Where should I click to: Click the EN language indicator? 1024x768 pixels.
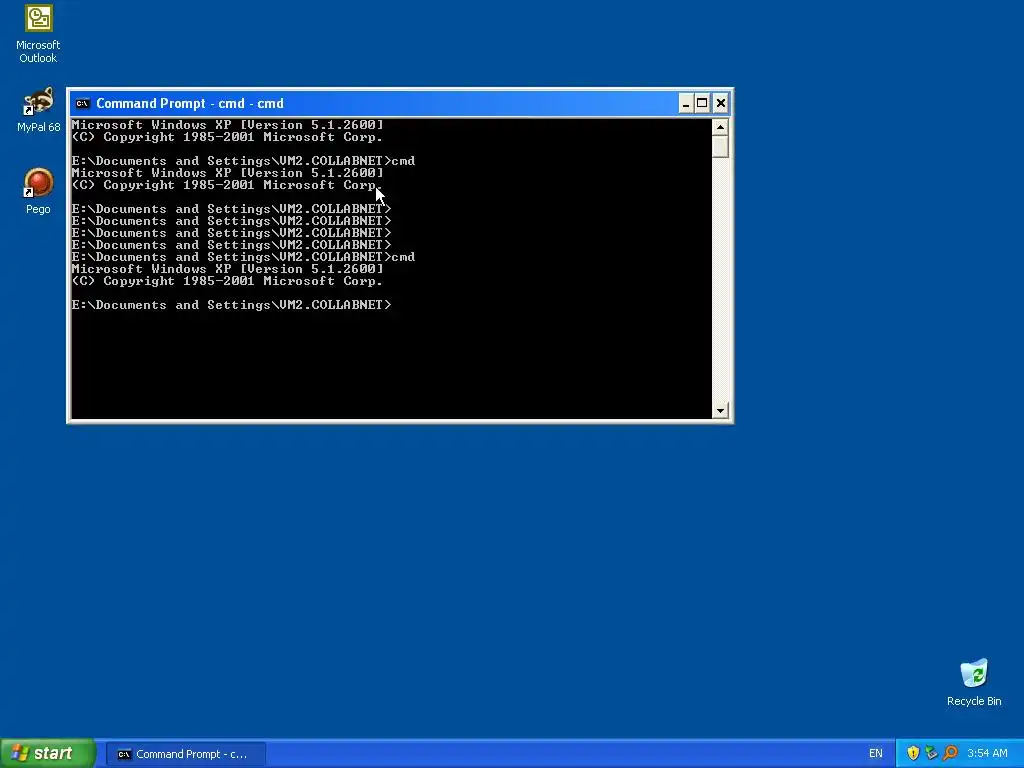876,754
